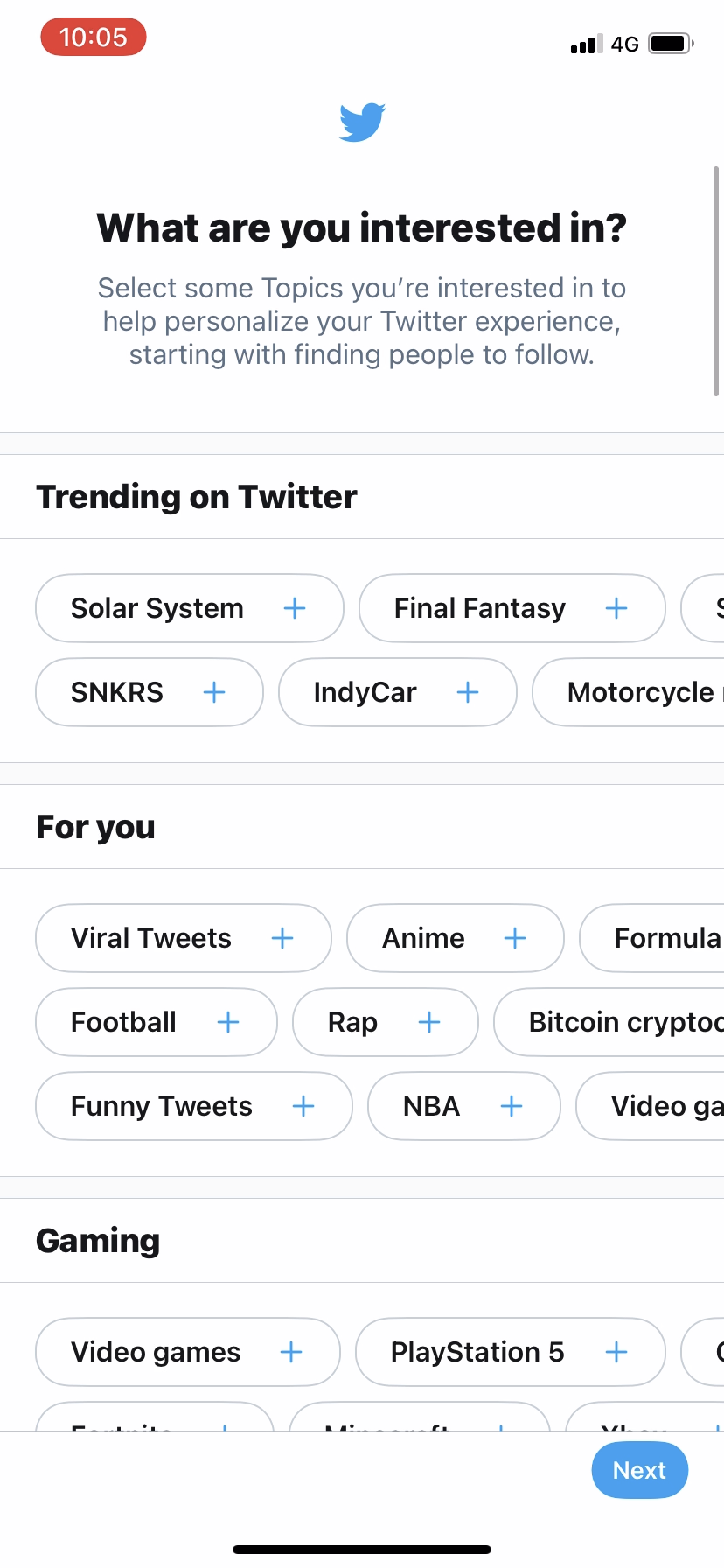Screen dimensions: 724x1568
Task: Tap the Bitcoin crypto topic chip
Action: (x=623, y=1021)
